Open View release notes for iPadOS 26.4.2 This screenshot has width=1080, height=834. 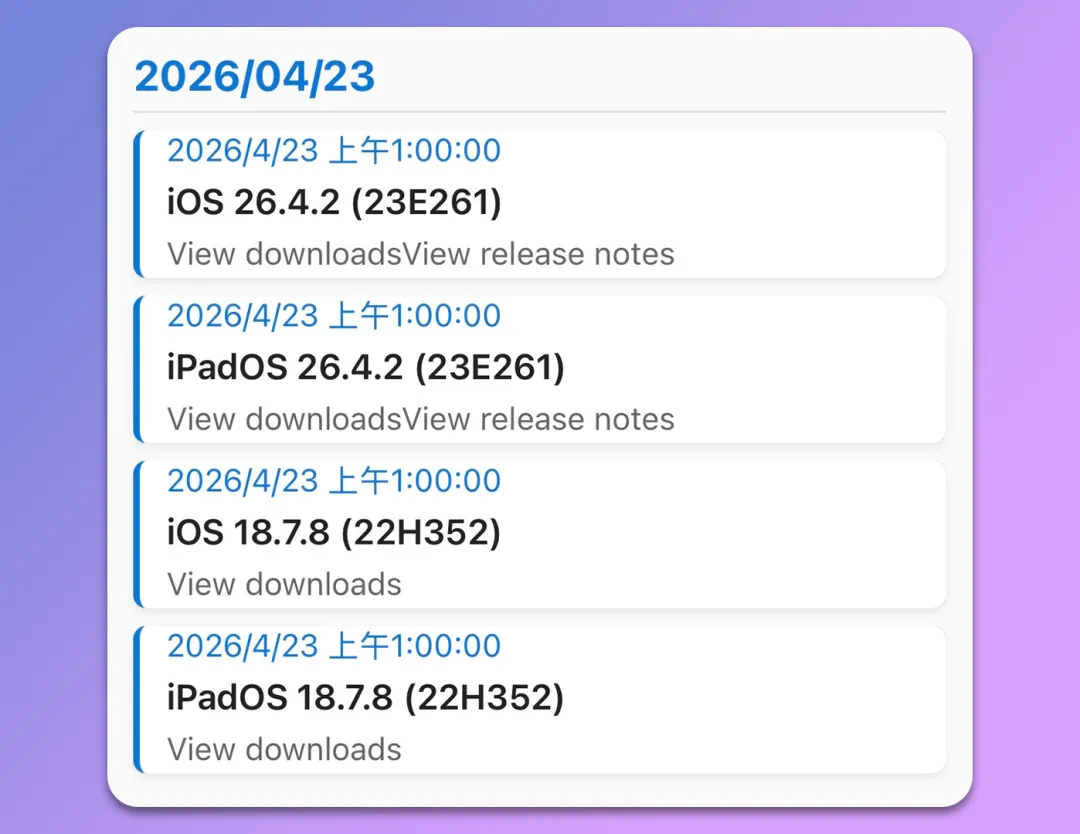point(539,419)
